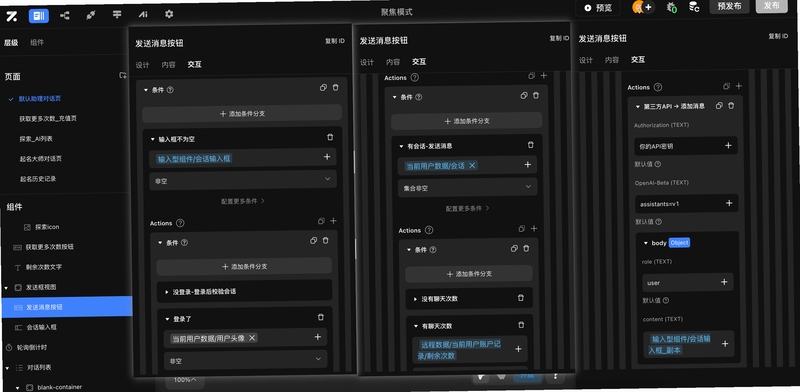
Task: Remove the 当前用户数据/用户头像 tag
Action: [252, 338]
